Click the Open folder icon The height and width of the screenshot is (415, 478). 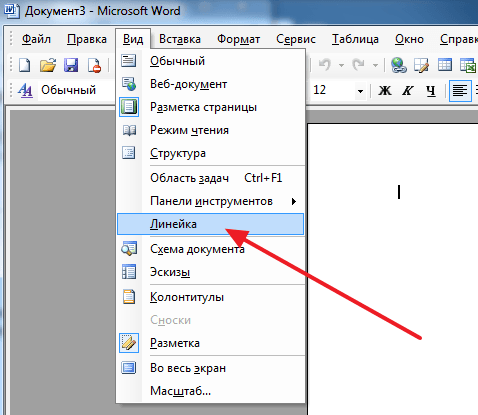pos(48,65)
